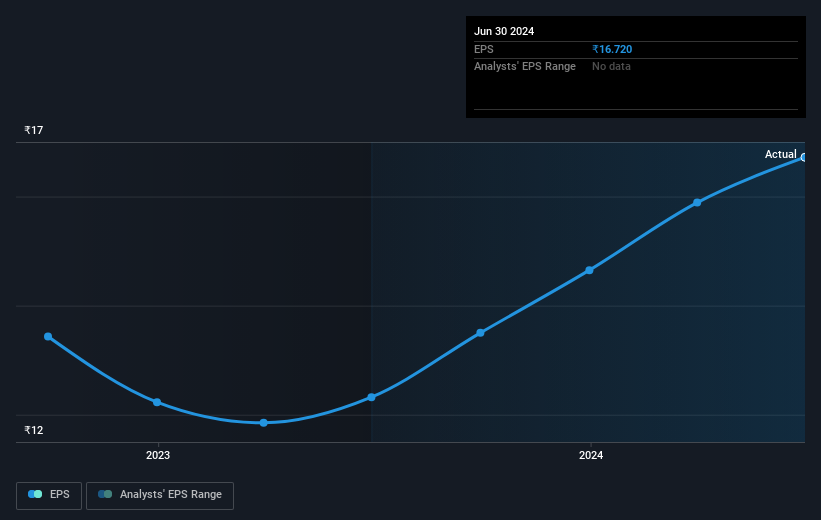Click the ₹17 y-axis label
This screenshot has width=821, height=520.
pos(34,130)
